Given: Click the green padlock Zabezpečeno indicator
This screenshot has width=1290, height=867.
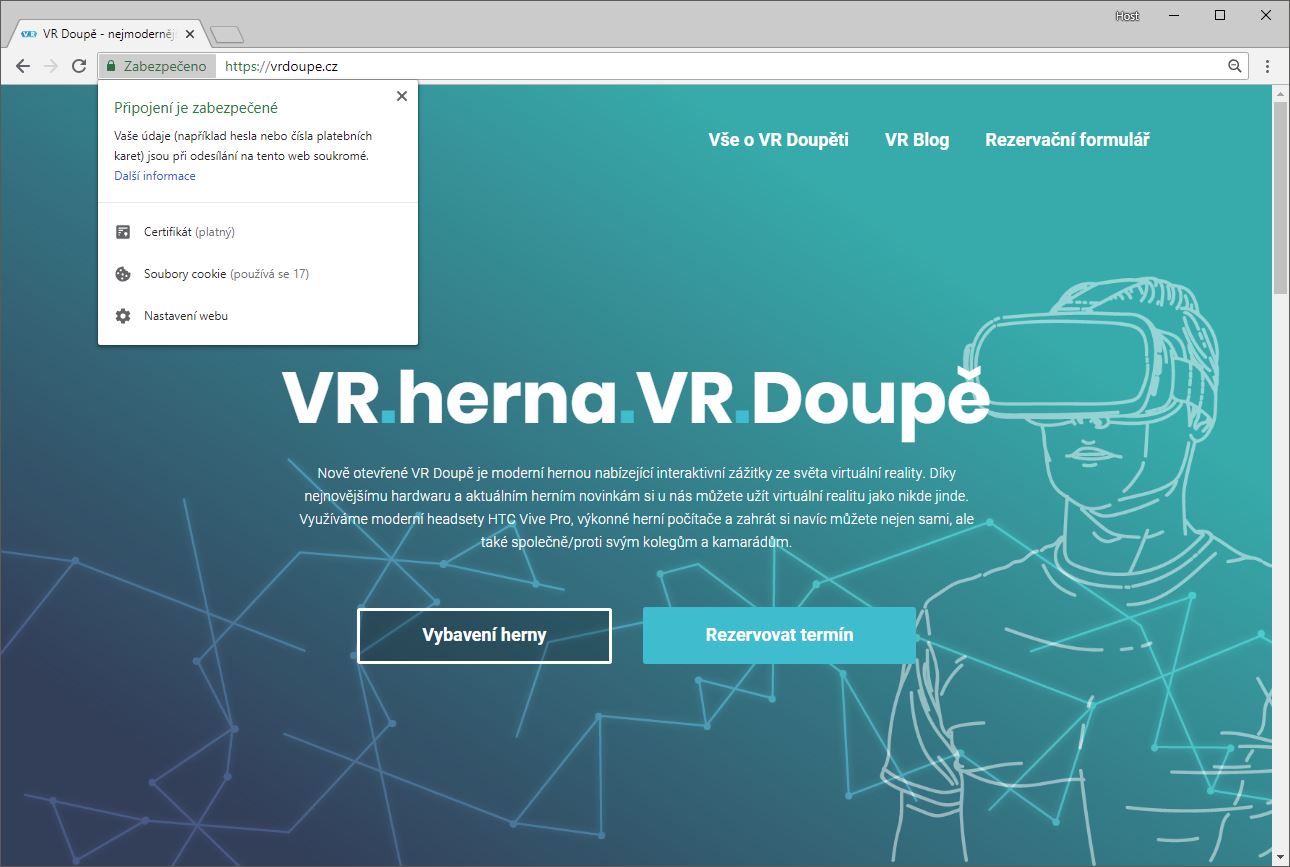Looking at the screenshot, I should [156, 66].
